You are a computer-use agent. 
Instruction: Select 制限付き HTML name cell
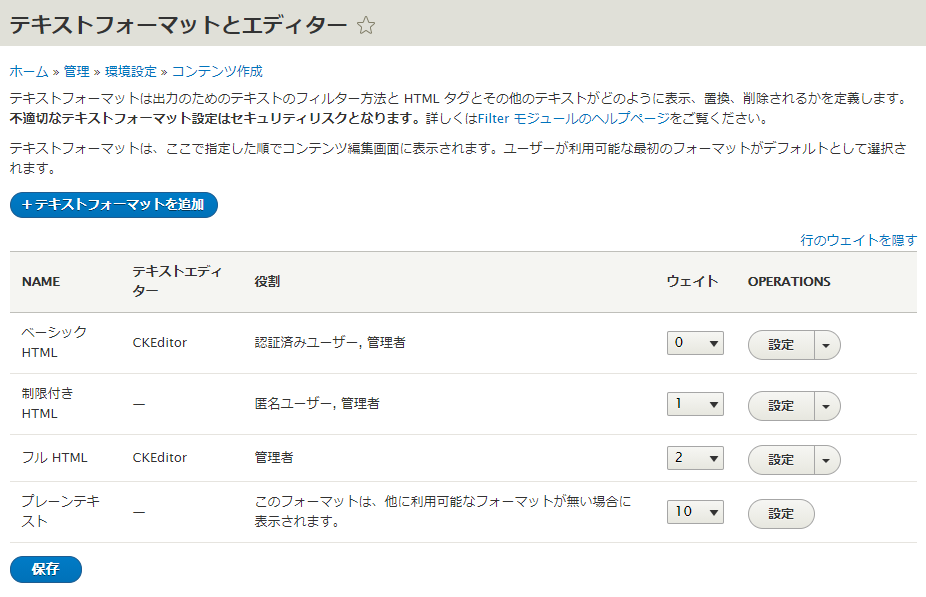click(x=47, y=403)
